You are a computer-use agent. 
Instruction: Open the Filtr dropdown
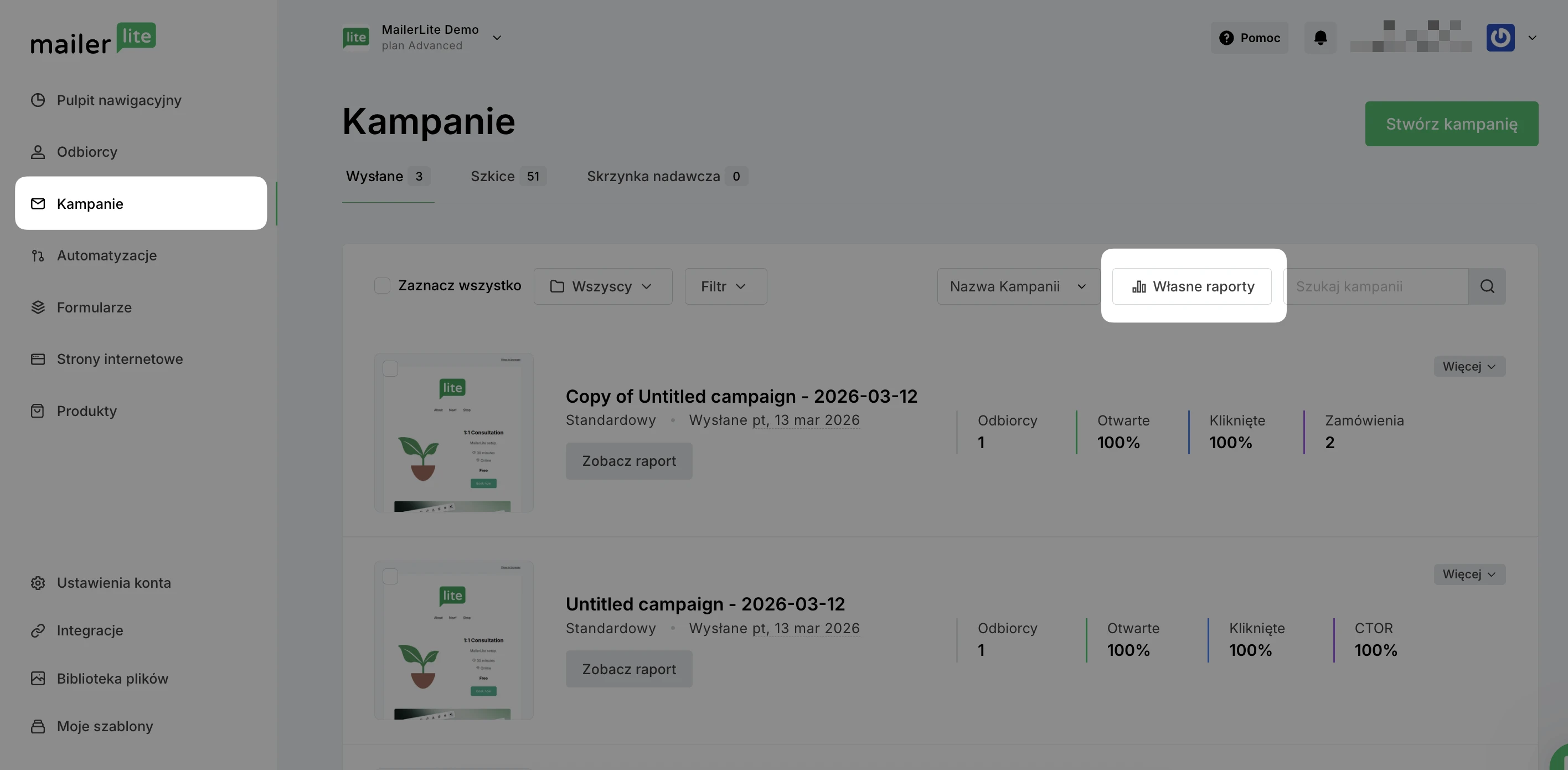pyautogui.click(x=725, y=286)
